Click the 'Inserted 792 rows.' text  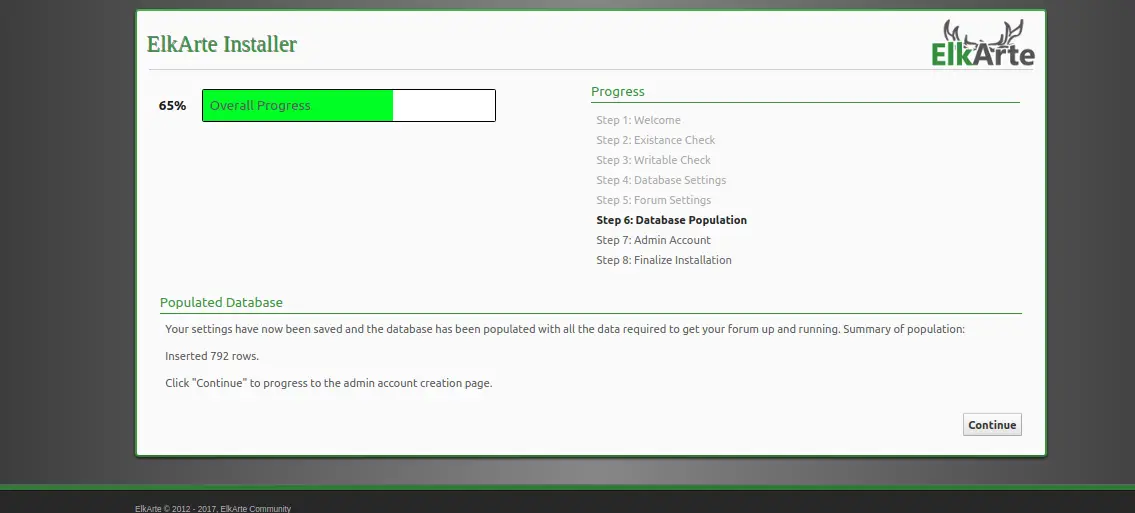[212, 356]
